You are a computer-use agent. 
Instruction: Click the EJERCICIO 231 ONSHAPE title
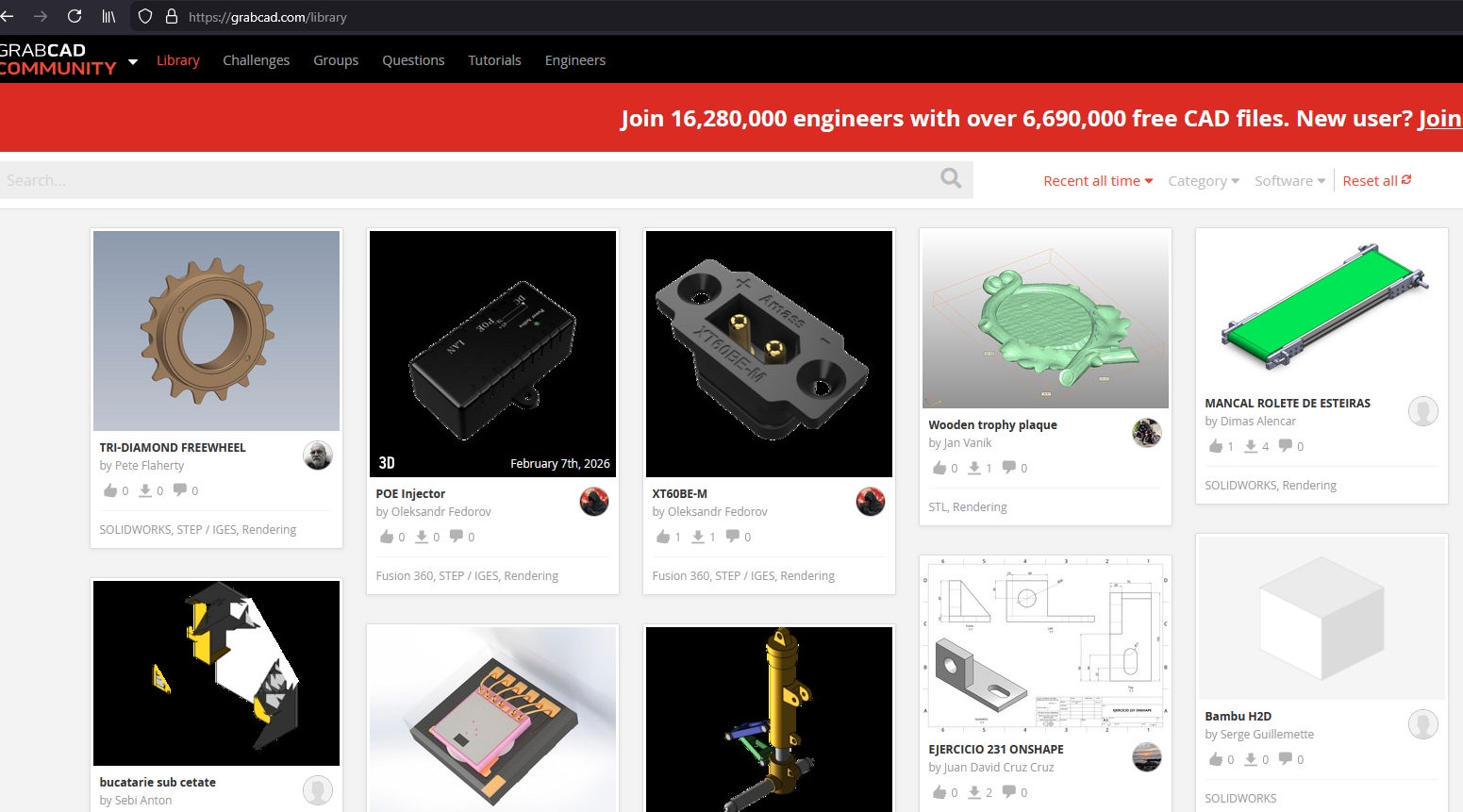point(996,750)
